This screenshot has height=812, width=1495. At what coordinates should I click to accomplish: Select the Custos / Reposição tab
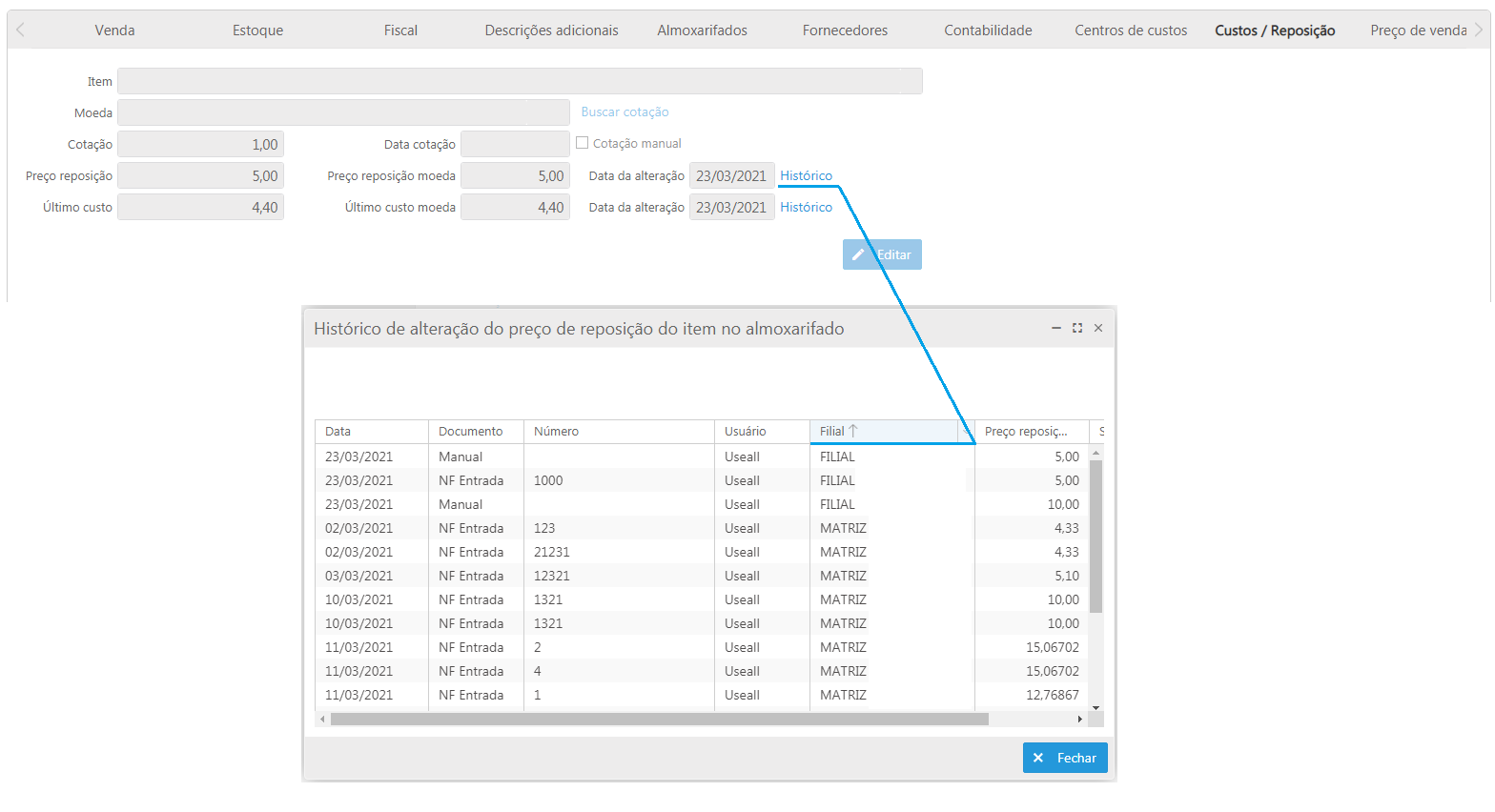coord(1275,30)
